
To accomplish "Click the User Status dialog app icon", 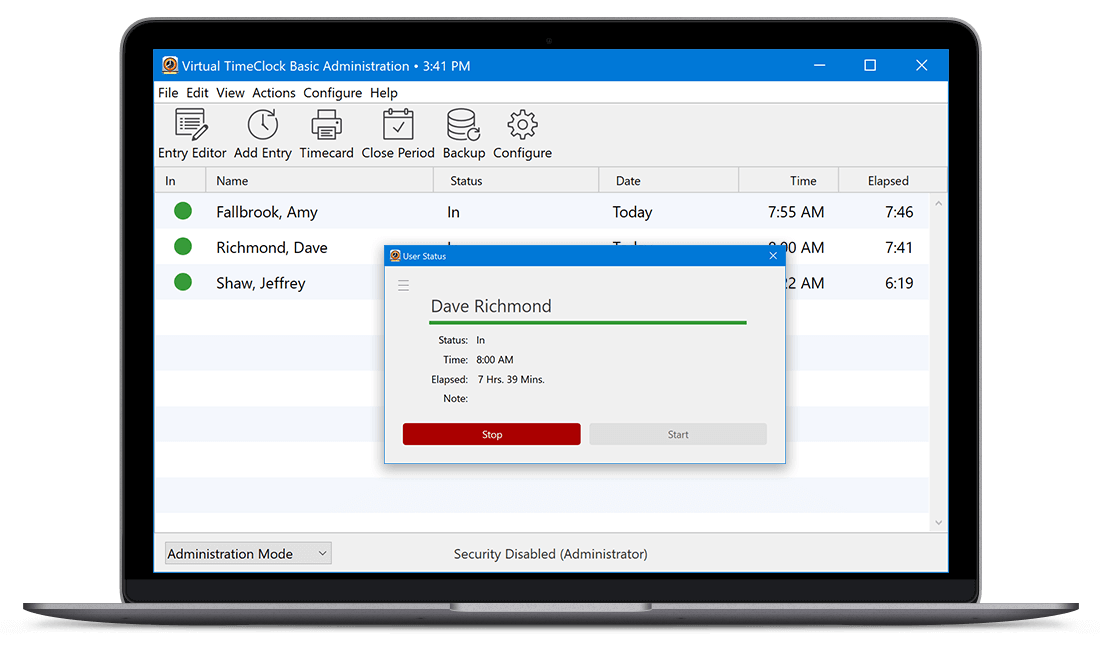I will [x=395, y=255].
